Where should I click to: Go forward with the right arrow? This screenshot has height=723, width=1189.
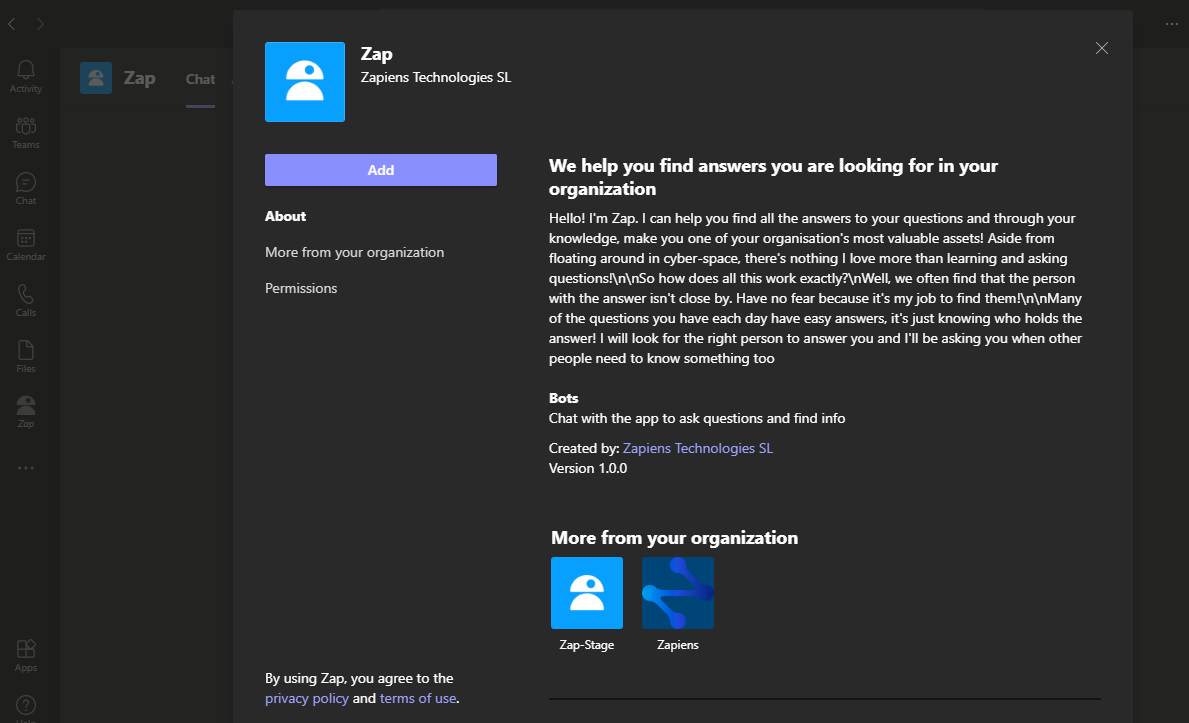pyautogui.click(x=40, y=24)
